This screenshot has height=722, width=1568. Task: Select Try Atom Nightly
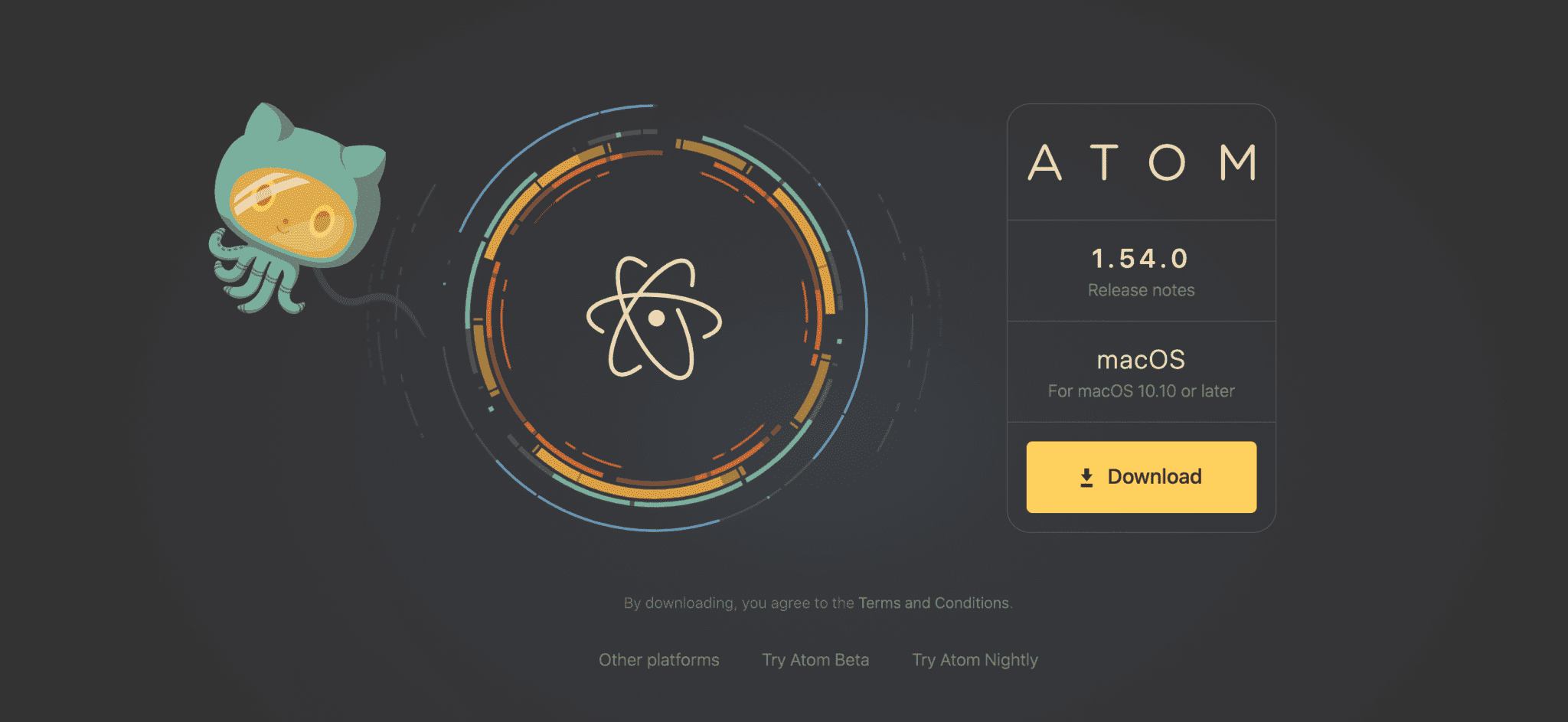tap(975, 660)
